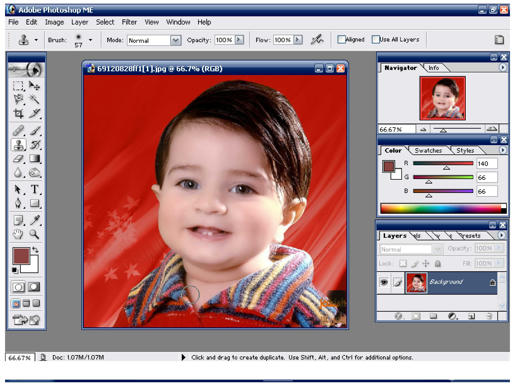Hide the Background layer with eye icon

[384, 282]
